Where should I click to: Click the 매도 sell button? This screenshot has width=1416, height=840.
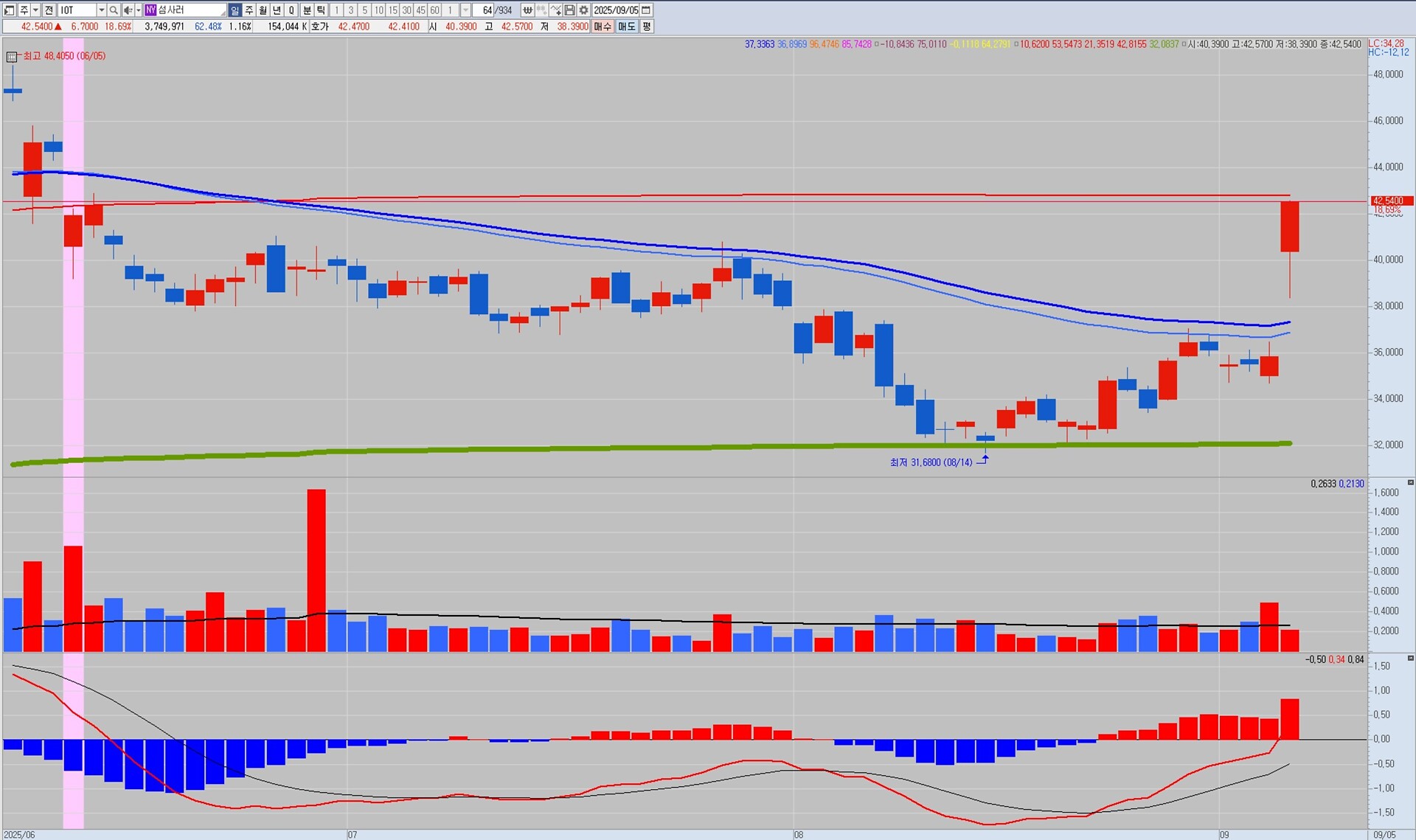626,27
